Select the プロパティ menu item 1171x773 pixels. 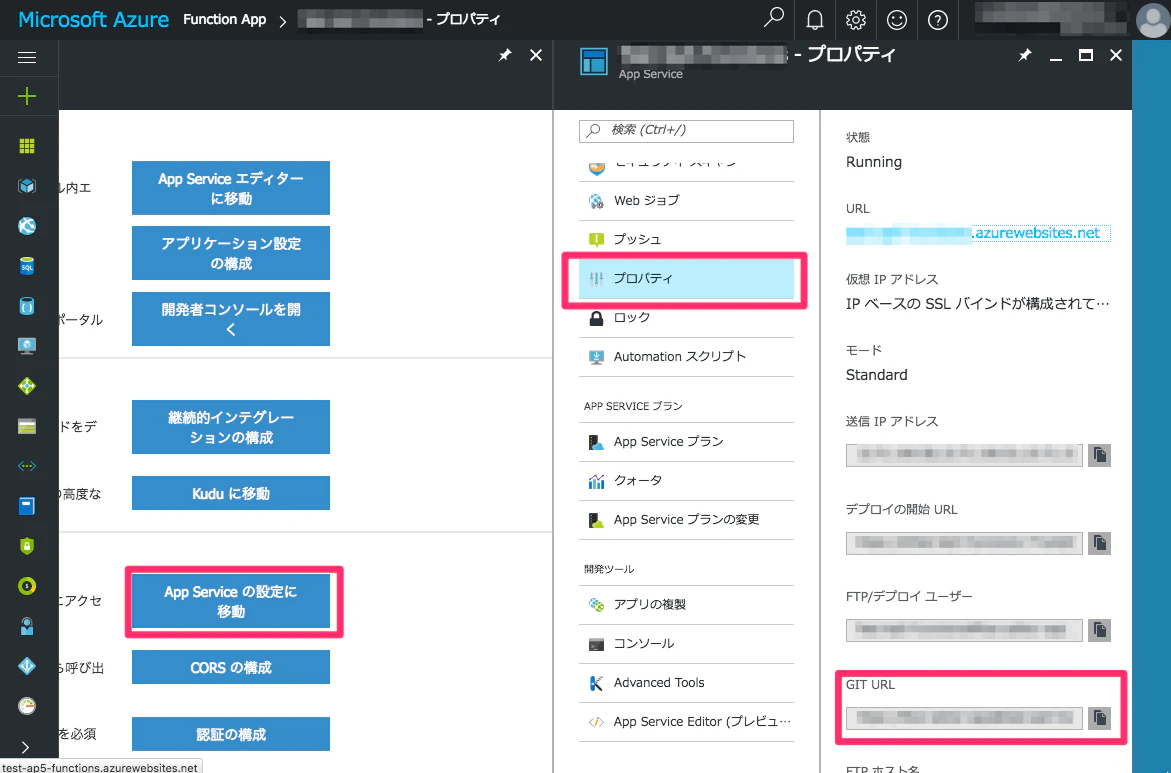(686, 279)
